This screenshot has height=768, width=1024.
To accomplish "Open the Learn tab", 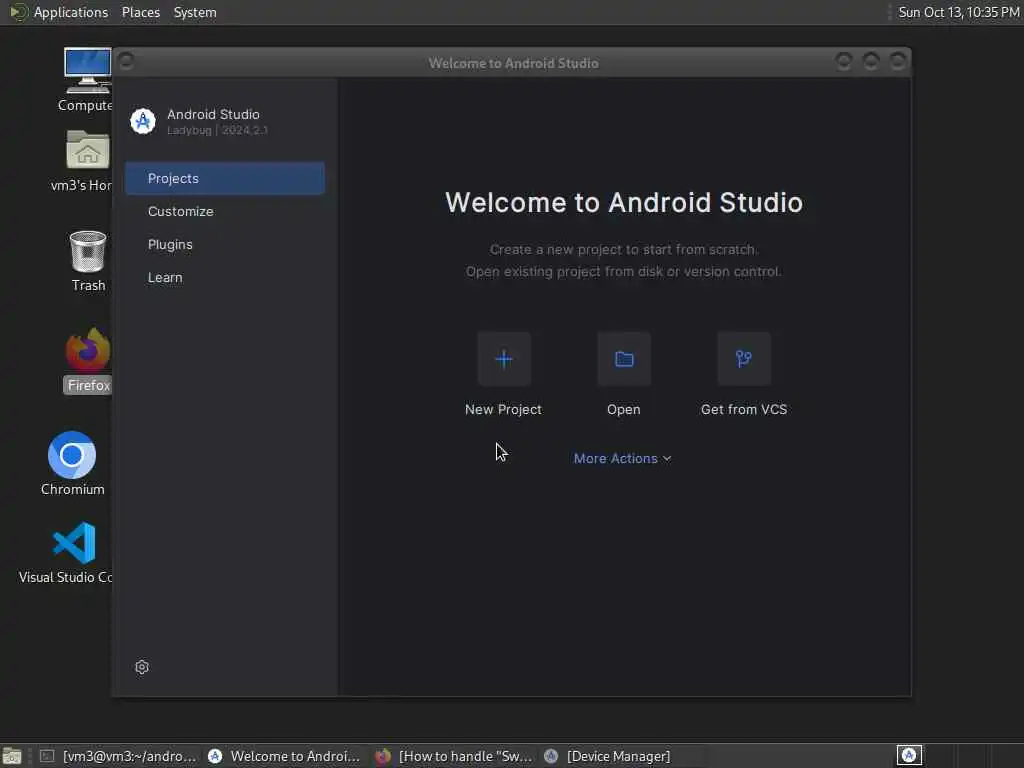I will click(225, 278).
